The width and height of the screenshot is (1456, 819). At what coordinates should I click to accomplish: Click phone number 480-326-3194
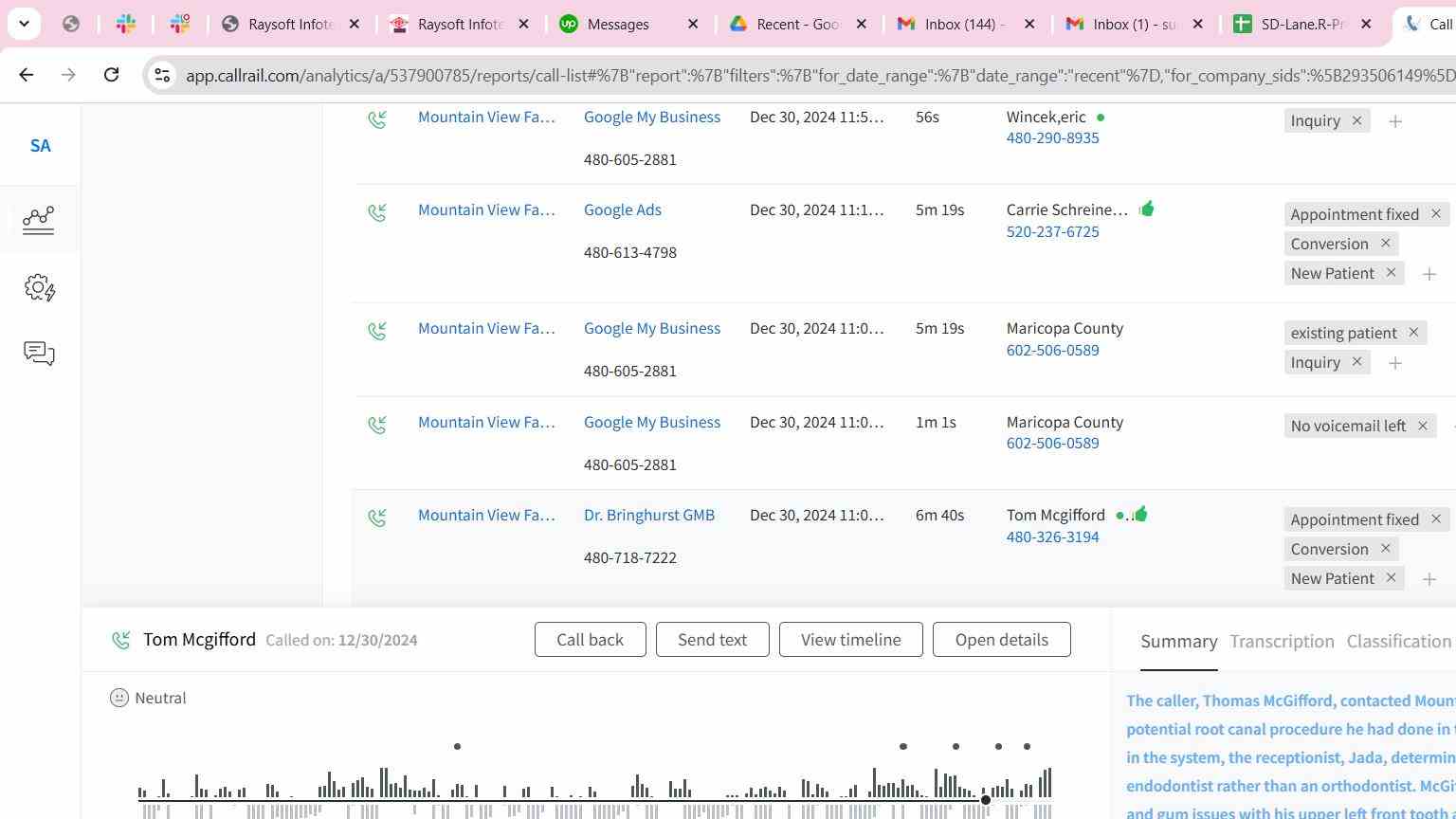pyautogui.click(x=1052, y=537)
